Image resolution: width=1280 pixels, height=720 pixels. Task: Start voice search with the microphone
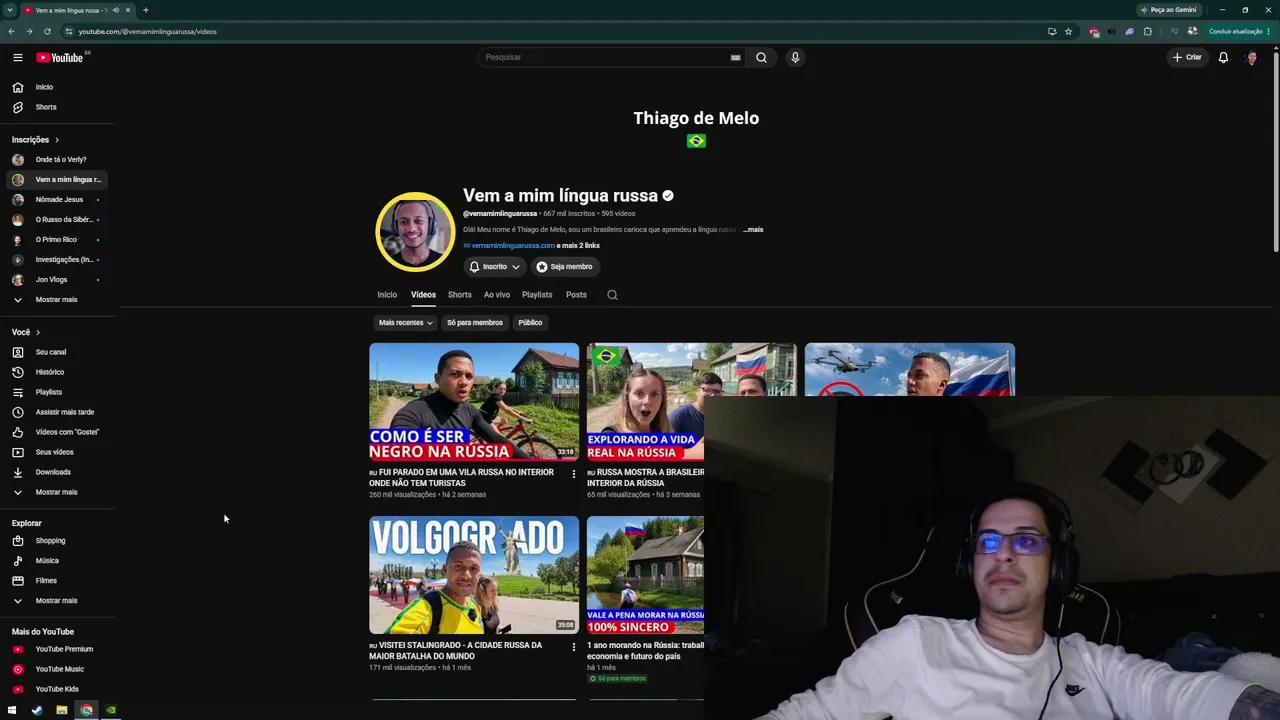coord(795,57)
